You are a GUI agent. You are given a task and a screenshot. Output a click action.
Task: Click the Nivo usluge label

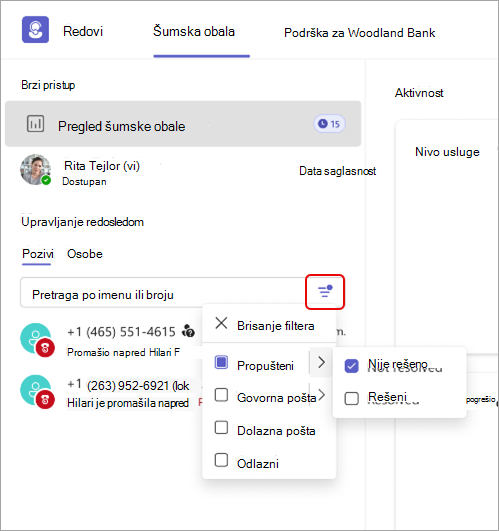(x=447, y=152)
